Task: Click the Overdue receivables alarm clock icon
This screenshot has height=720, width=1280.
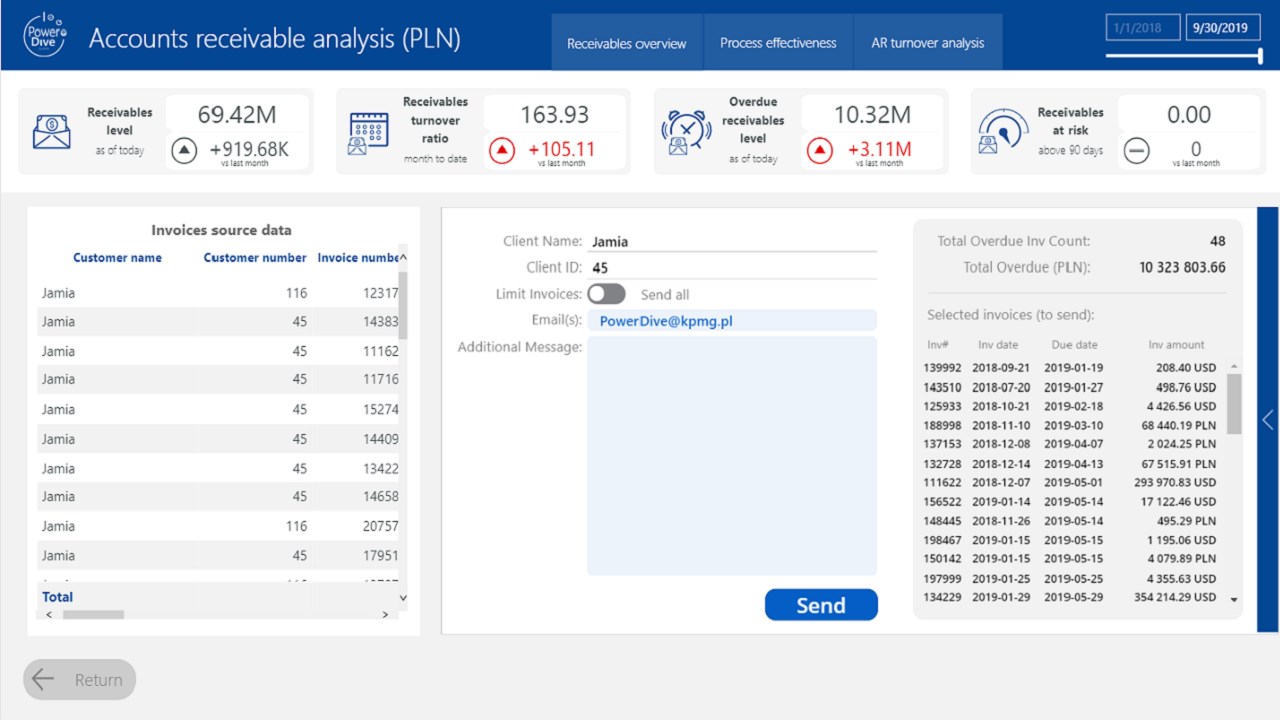Action: 686,132
